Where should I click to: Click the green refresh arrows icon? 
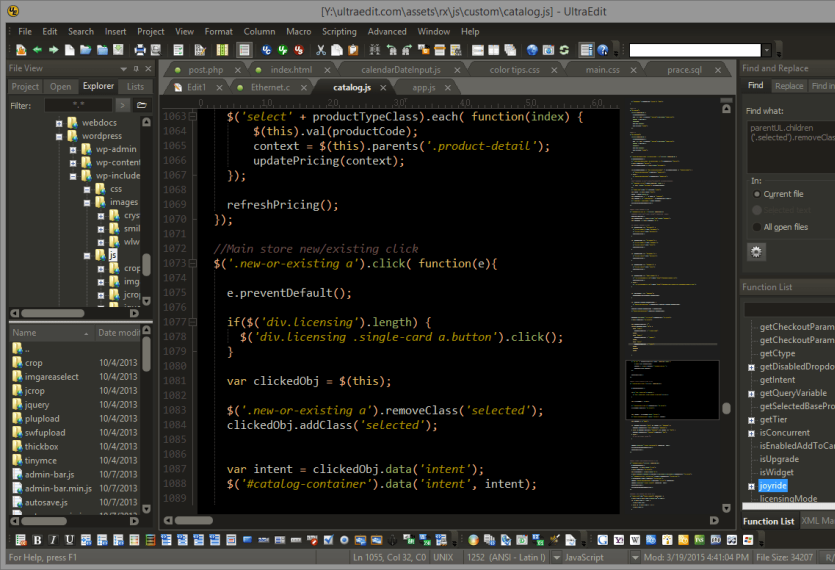pyautogui.click(x=564, y=50)
